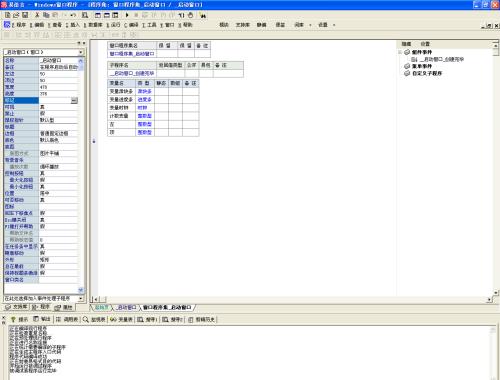Click the 底色 default color value

tap(58, 140)
